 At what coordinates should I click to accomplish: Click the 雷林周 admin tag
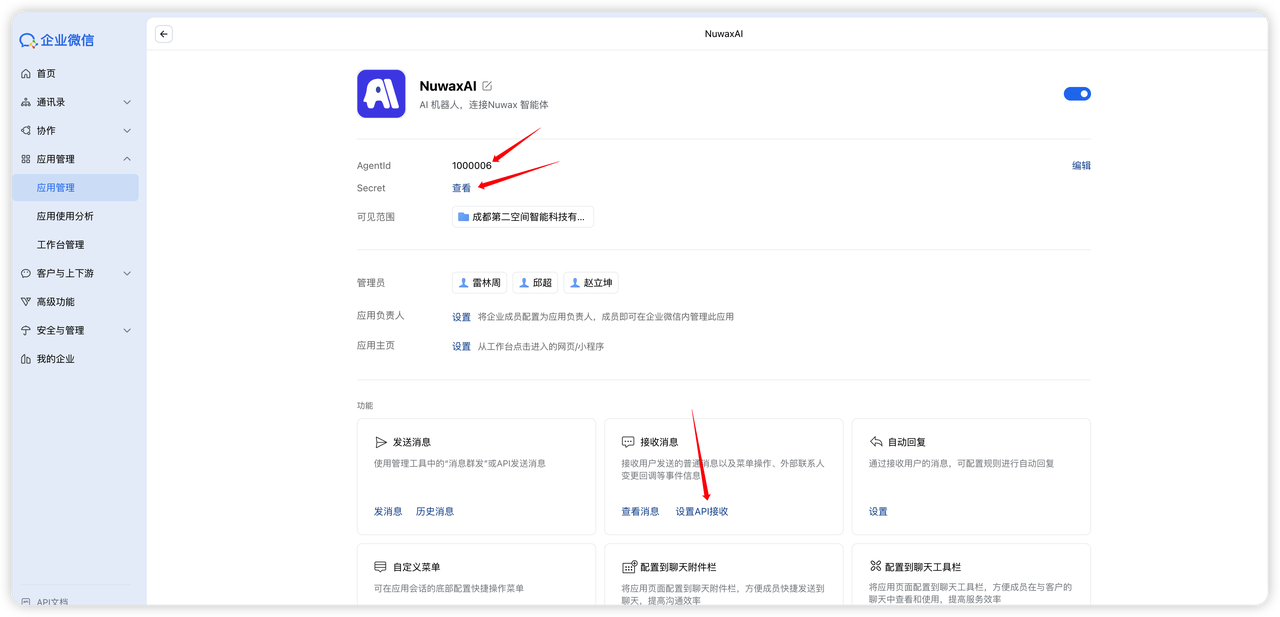point(480,283)
